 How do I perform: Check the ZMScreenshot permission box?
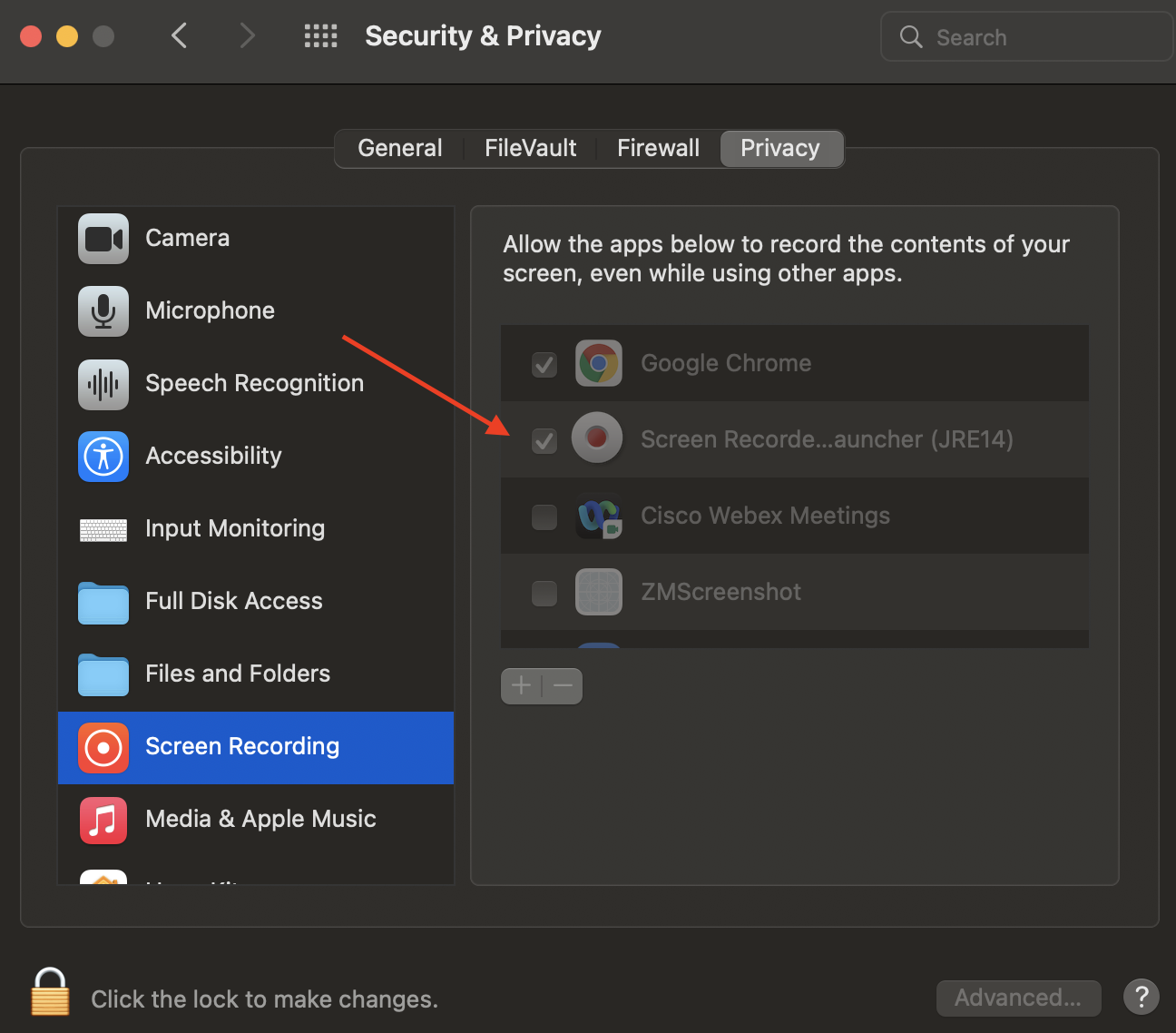[544, 593]
